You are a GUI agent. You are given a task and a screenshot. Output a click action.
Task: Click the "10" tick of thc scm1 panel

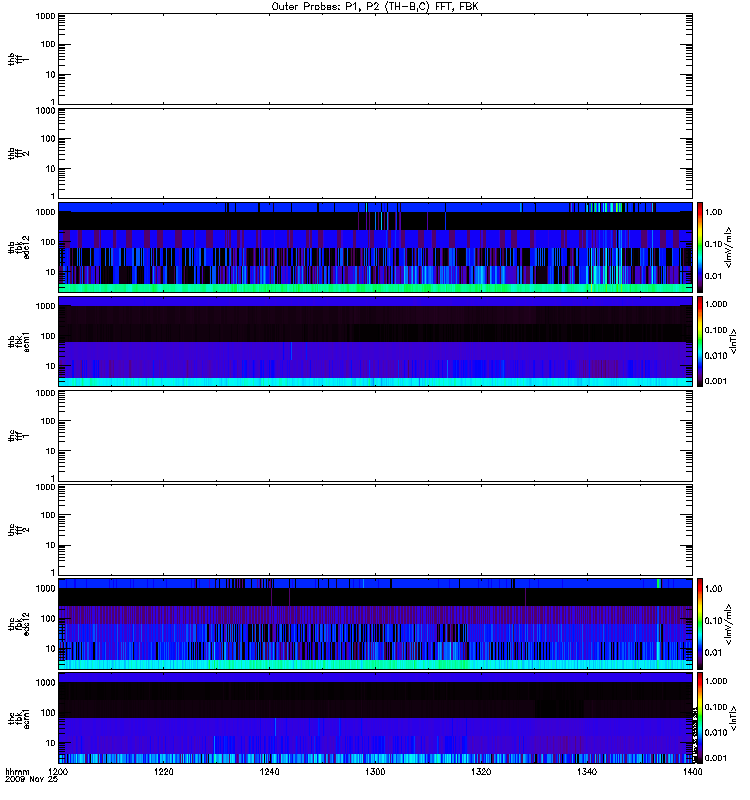[51, 743]
